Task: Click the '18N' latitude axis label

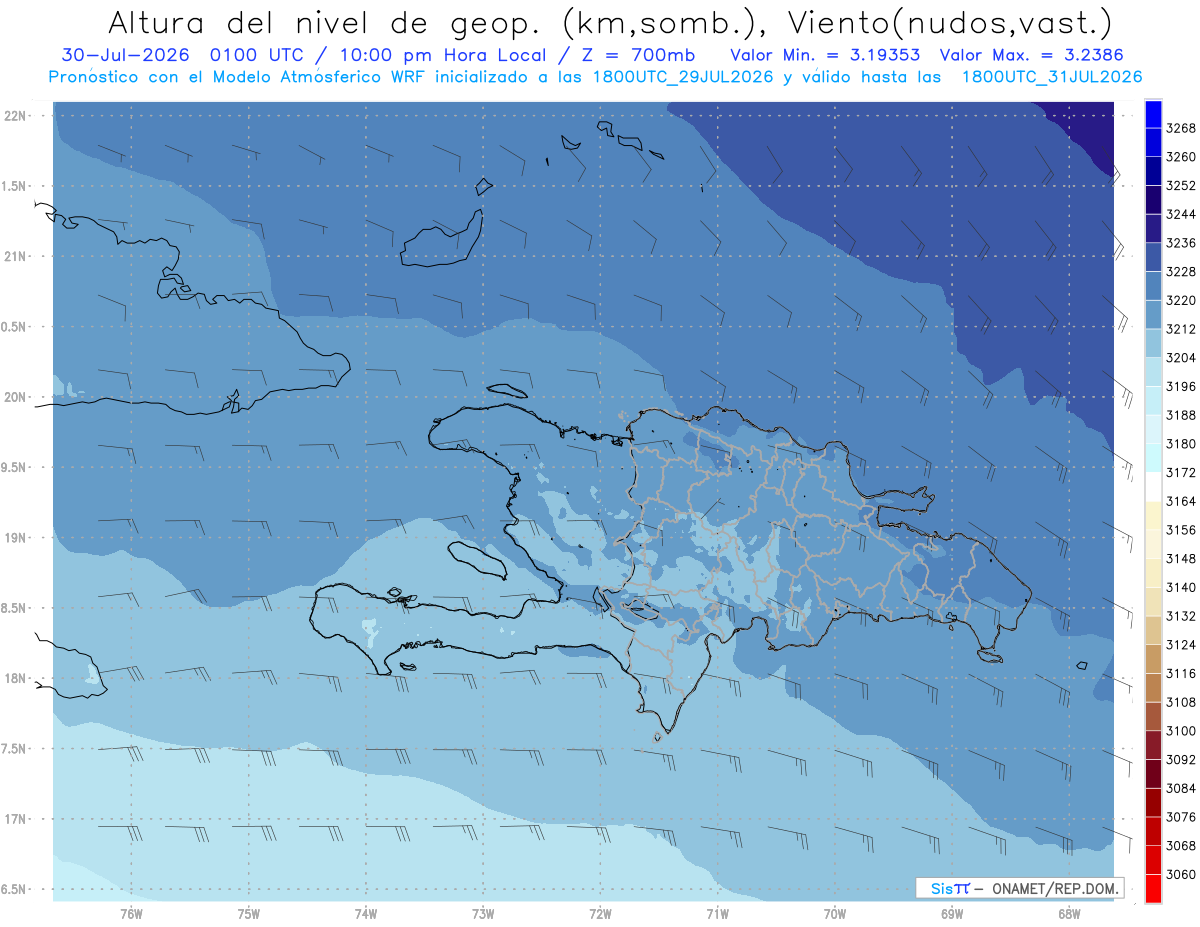Action: pos(16,678)
